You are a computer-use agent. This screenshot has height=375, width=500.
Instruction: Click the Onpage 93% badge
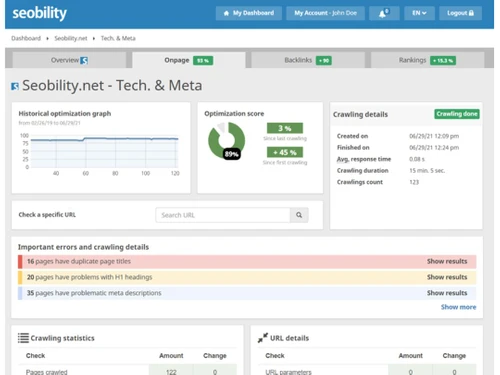[203, 61]
